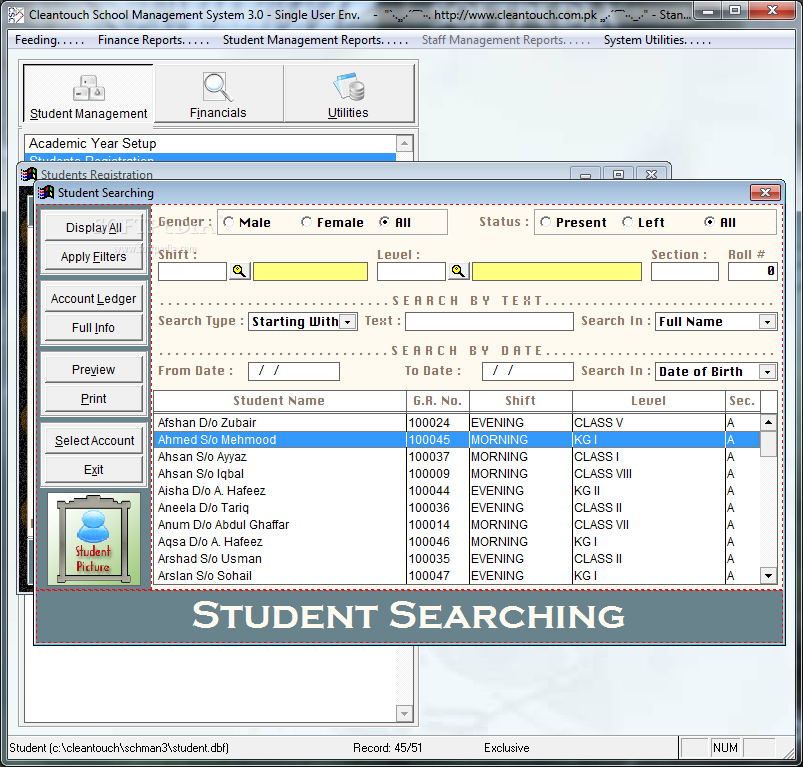Select Female gender radio button

306,222
